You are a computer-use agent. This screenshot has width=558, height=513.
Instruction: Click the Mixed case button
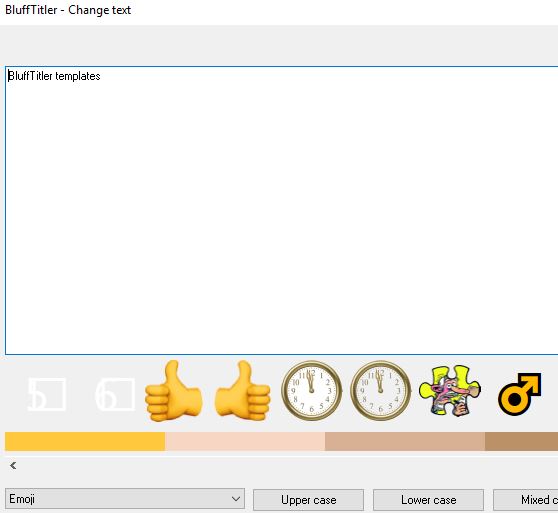526,500
